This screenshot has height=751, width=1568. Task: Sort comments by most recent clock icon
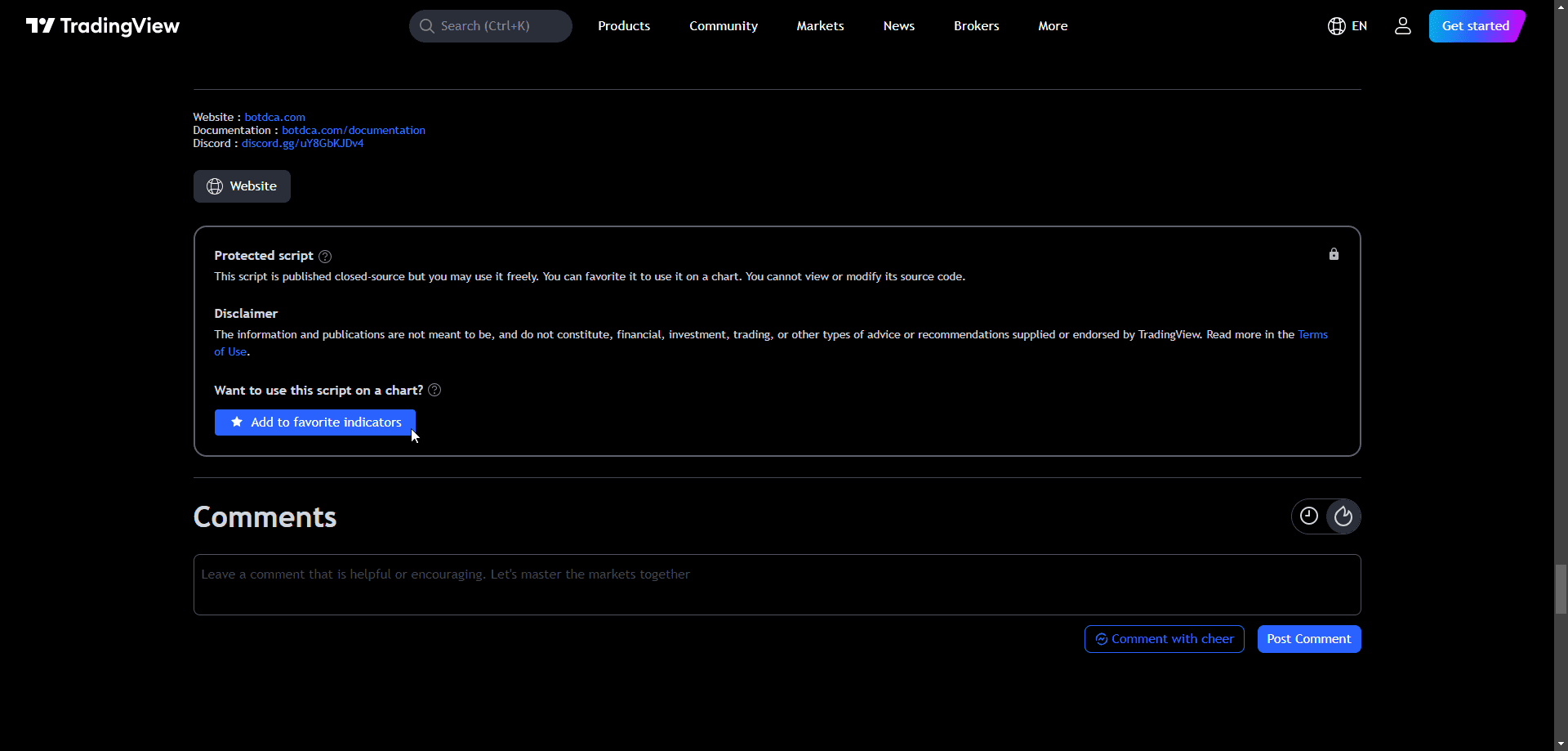tap(1309, 516)
